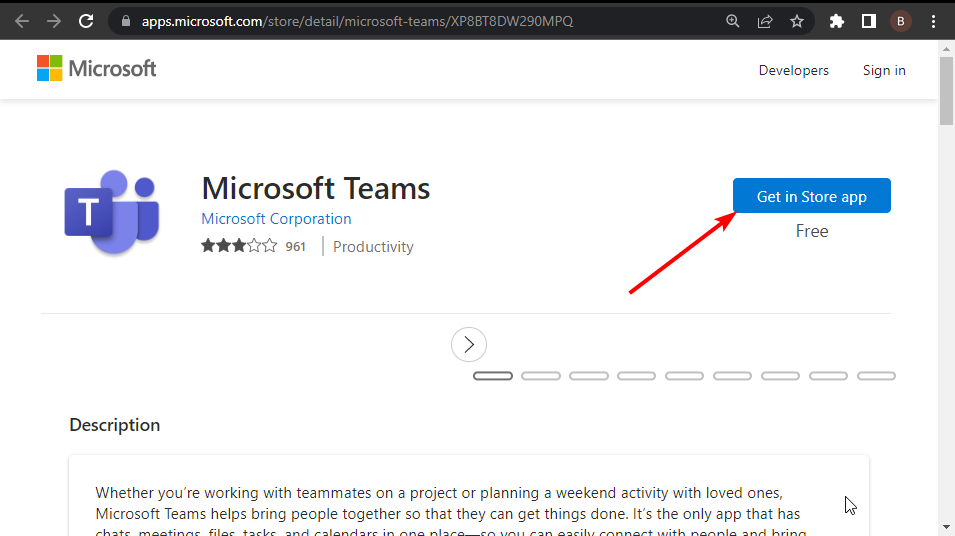Select the second screenshot carousel indicator
The height and width of the screenshot is (536, 955).
pyautogui.click(x=541, y=376)
